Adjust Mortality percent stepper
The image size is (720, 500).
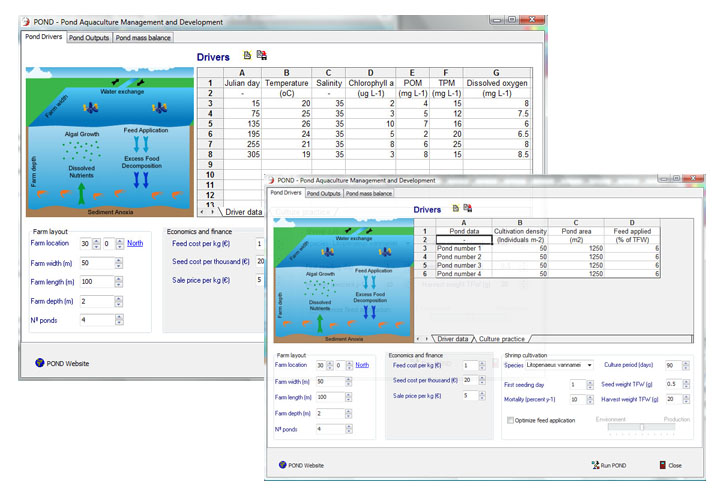tap(590, 399)
